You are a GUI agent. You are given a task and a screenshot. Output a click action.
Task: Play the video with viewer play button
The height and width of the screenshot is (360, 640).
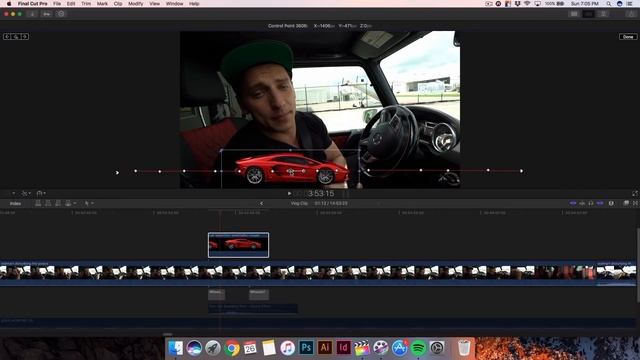click(x=289, y=193)
